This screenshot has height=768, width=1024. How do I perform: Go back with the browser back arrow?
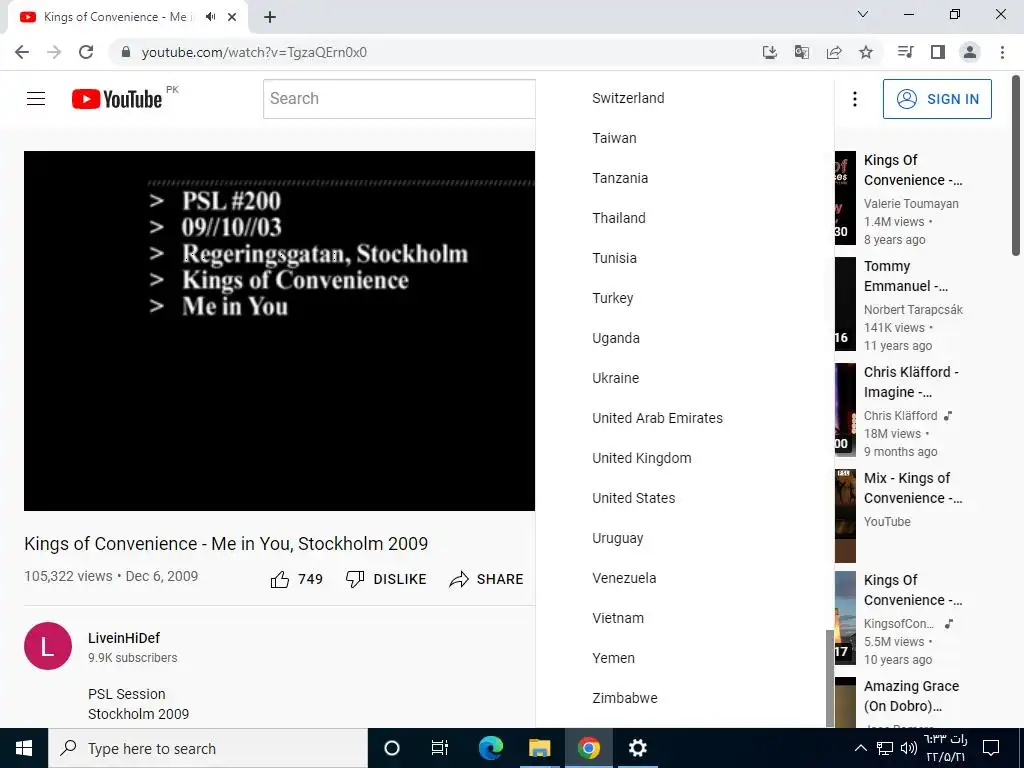22,52
